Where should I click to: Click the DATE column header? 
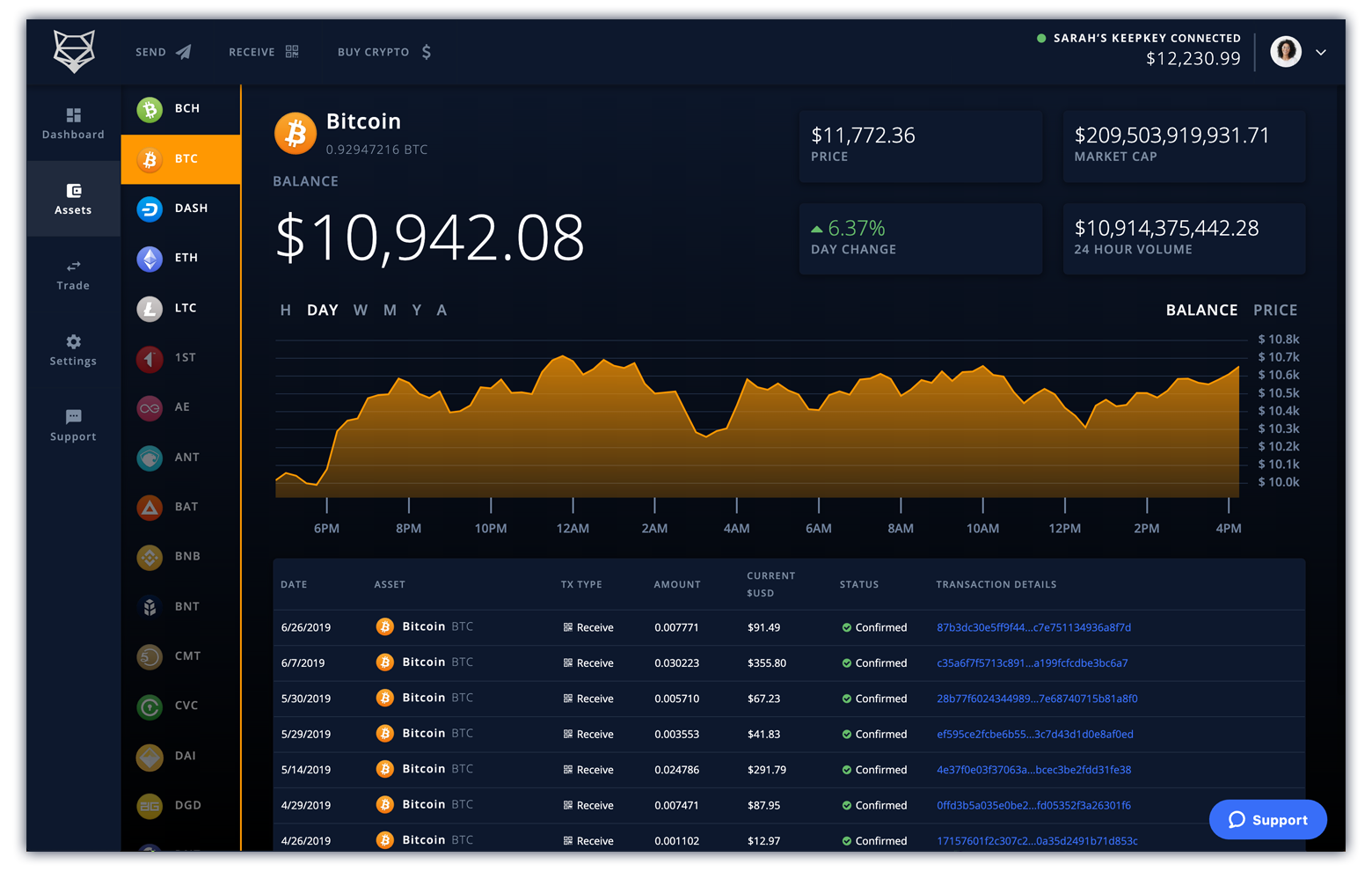[x=294, y=585]
